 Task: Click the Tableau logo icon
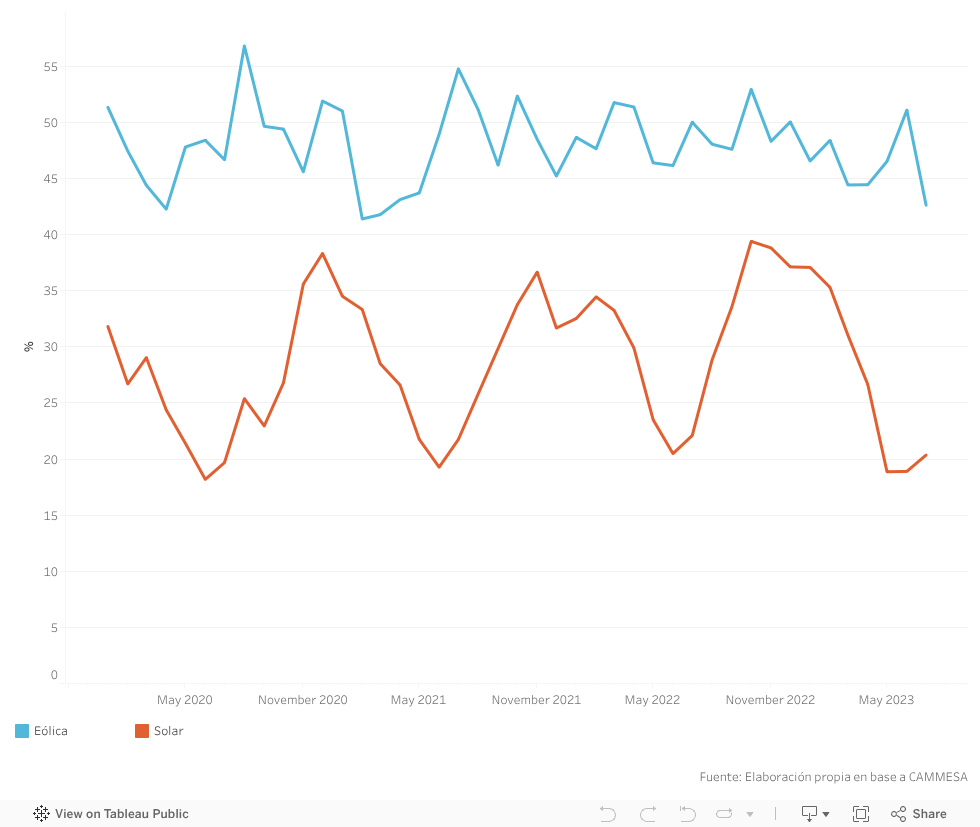click(42, 814)
